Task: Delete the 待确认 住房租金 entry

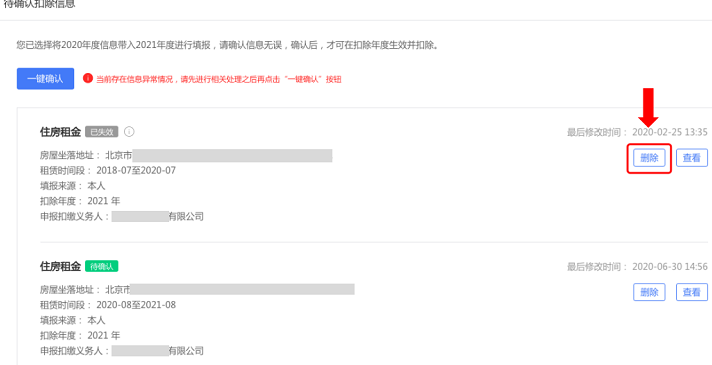Action: [649, 292]
